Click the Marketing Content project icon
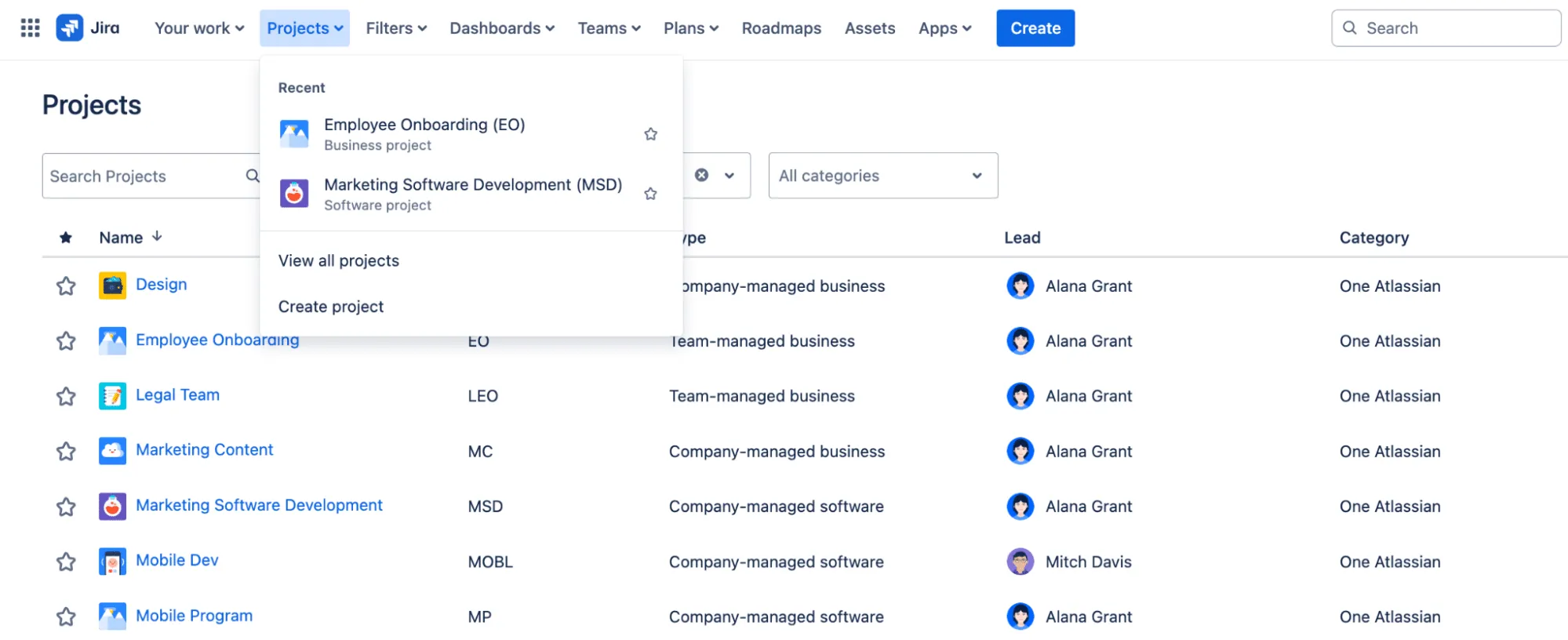The image size is (1568, 640). (112, 451)
